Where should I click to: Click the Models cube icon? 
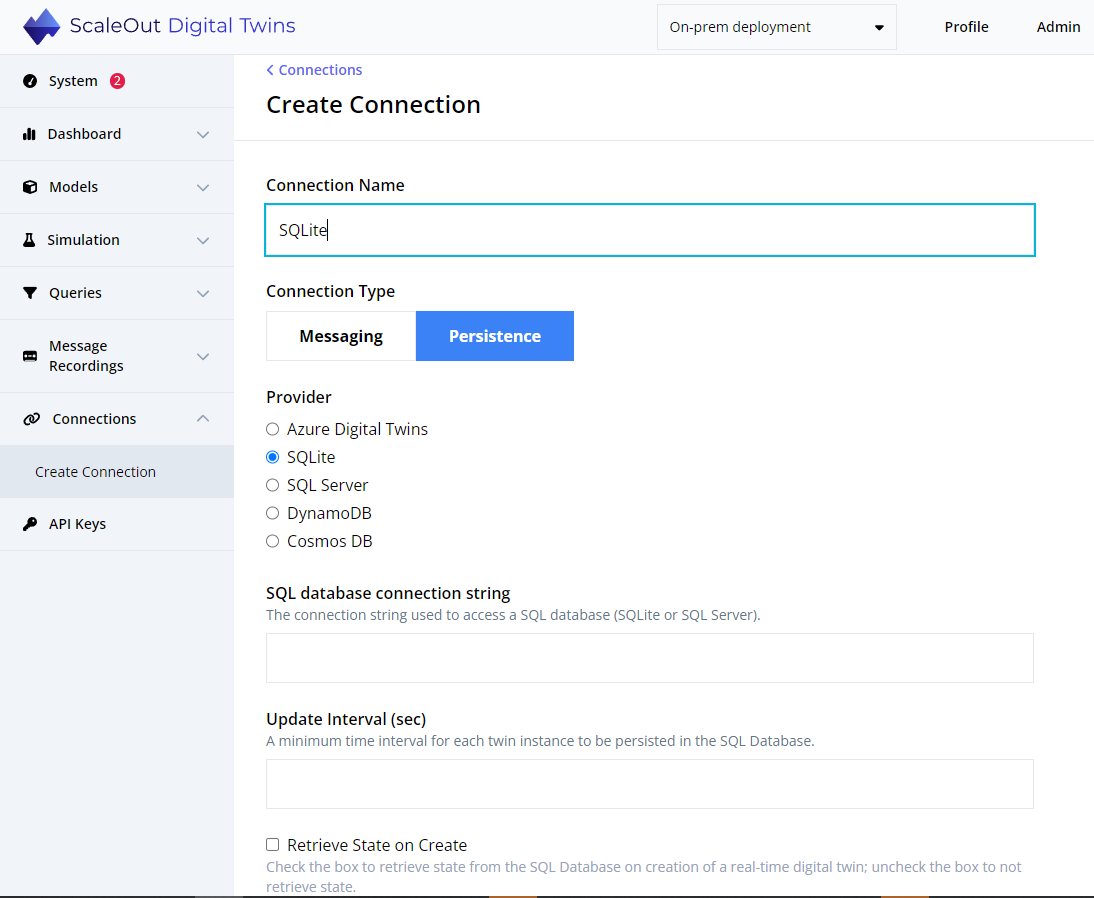tap(30, 187)
